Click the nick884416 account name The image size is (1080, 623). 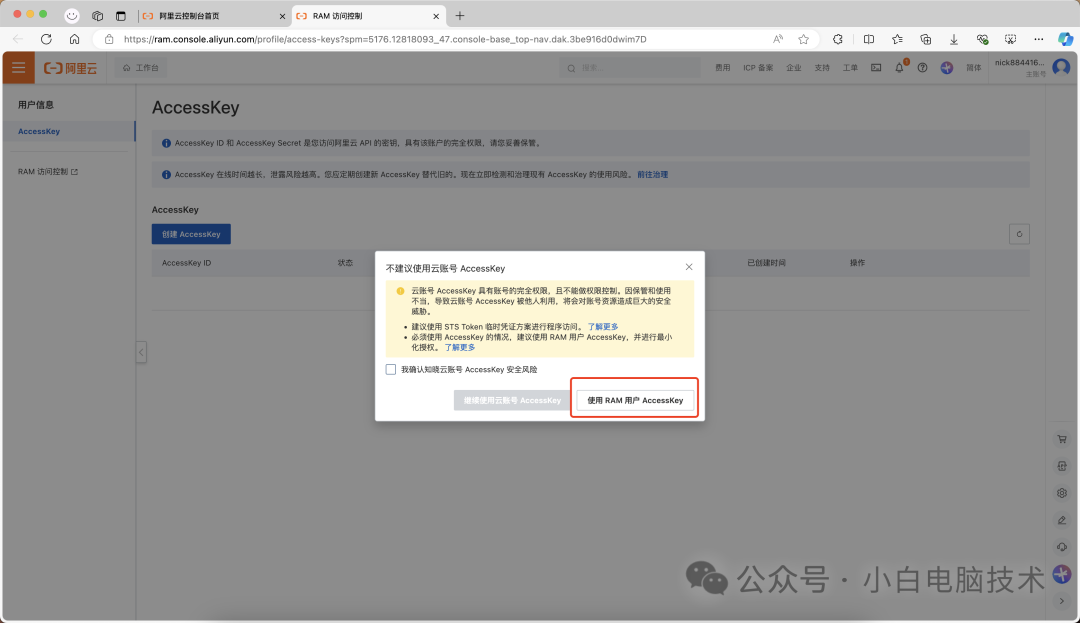tap(1019, 63)
